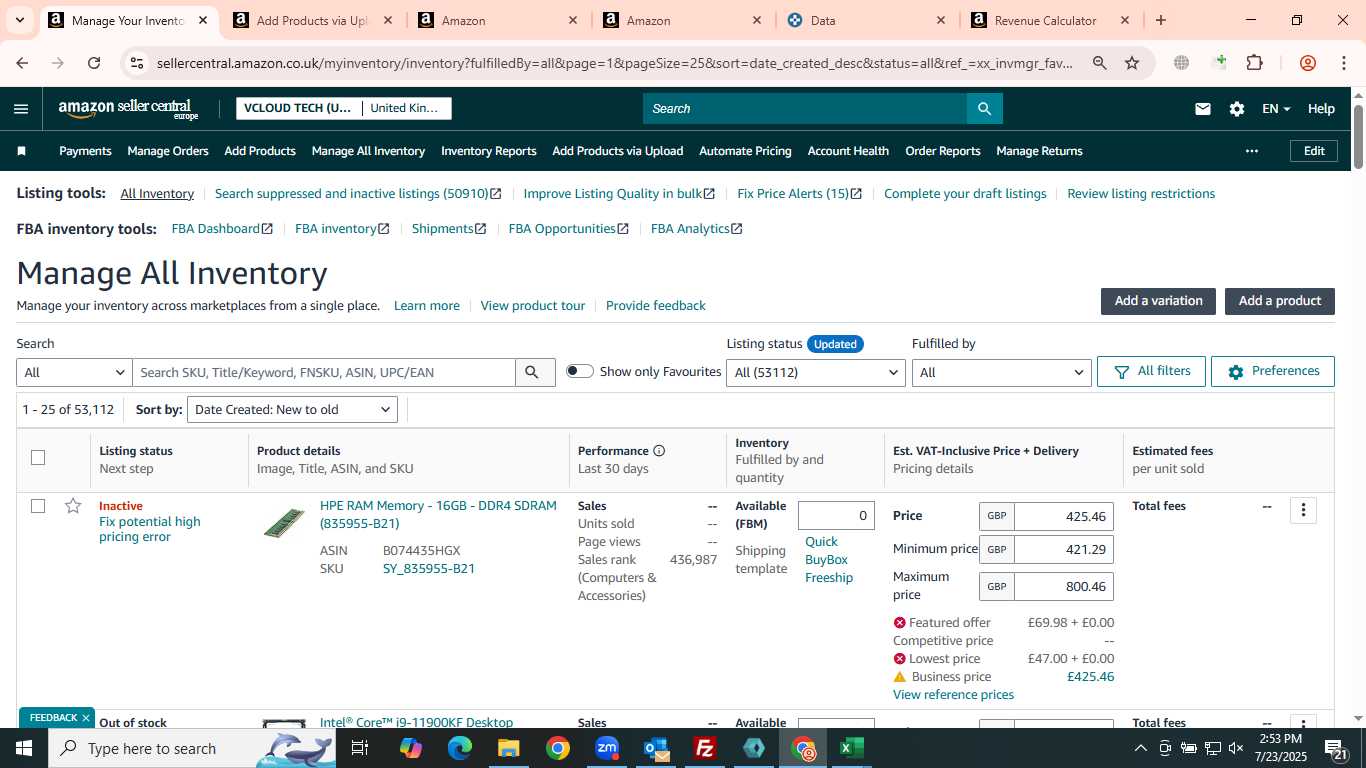
Task: Open Chrome extensions puzzle icon
Action: tap(1254, 63)
